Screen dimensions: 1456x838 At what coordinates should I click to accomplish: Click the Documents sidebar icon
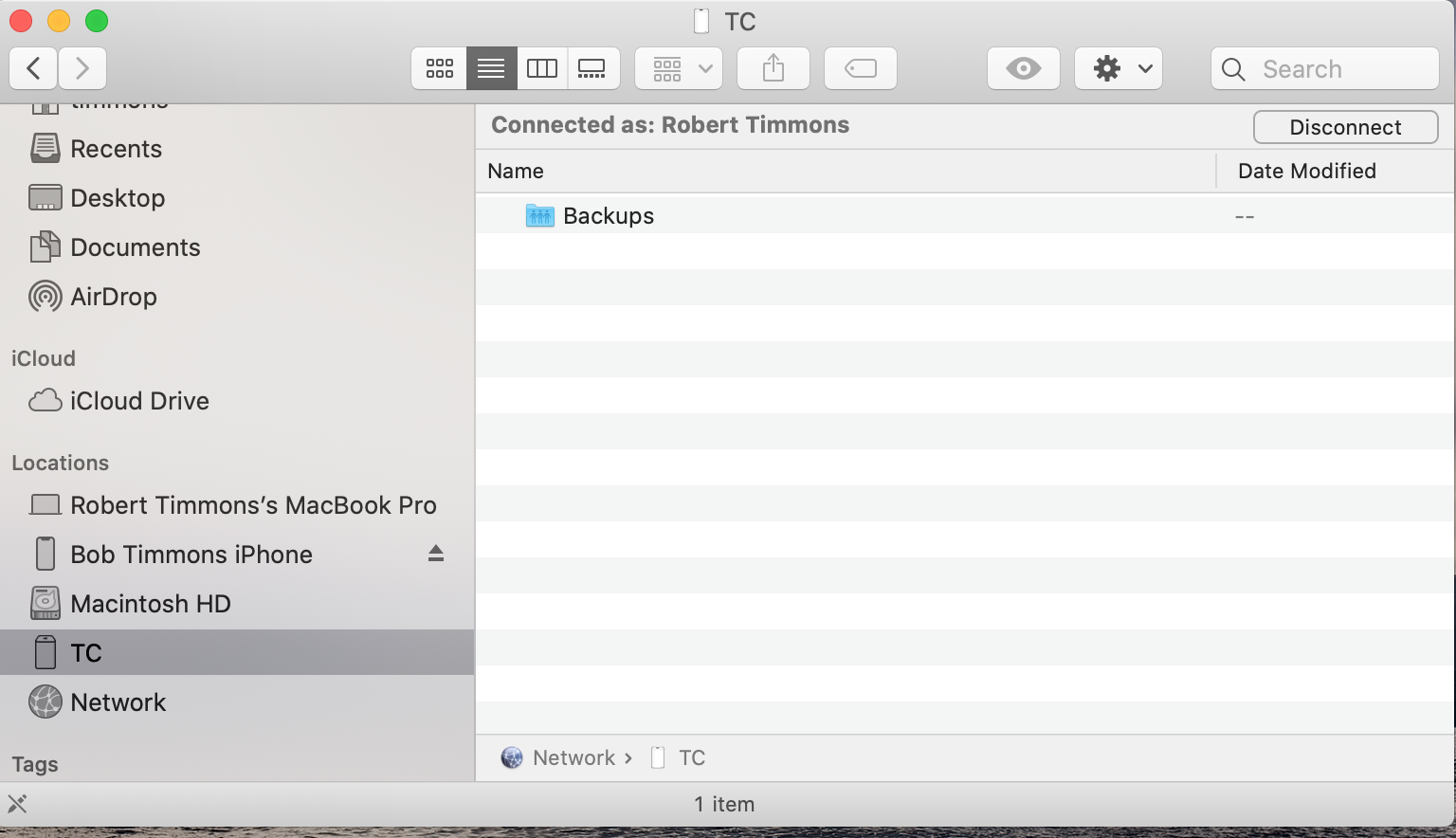(x=45, y=246)
